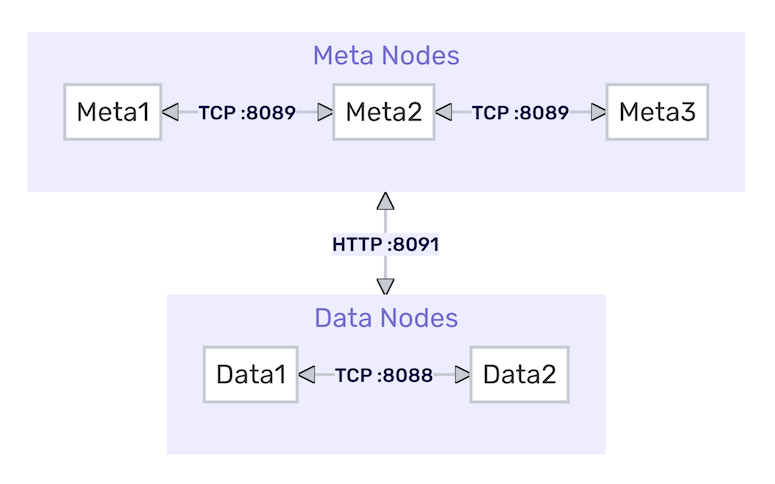
Task: Click the Meta Nodes group title
Action: point(386,56)
